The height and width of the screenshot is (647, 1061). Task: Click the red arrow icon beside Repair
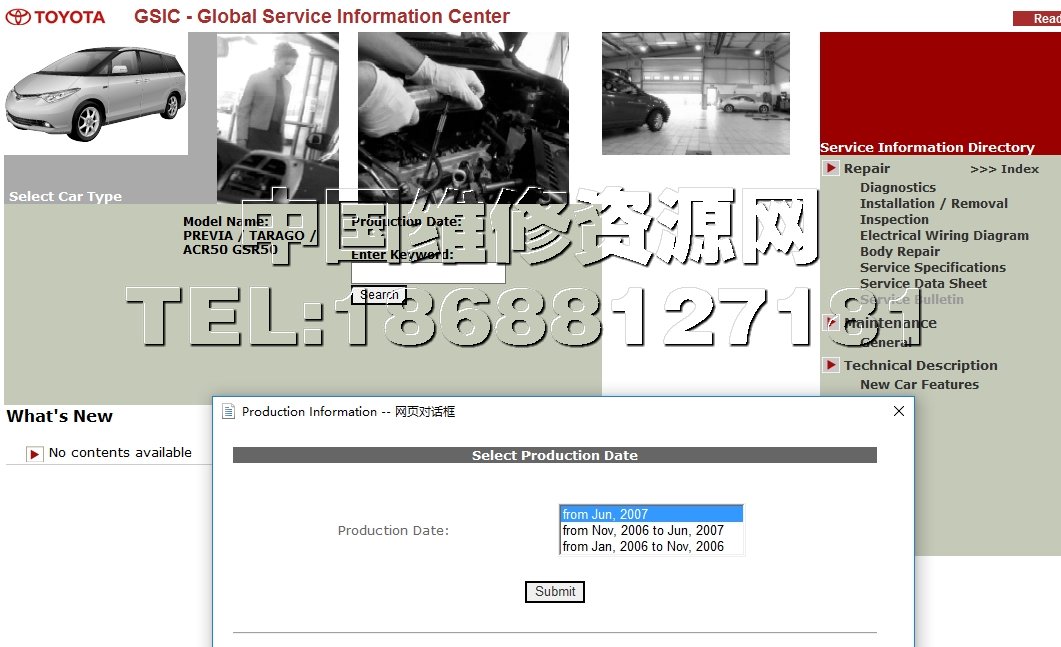[831, 168]
